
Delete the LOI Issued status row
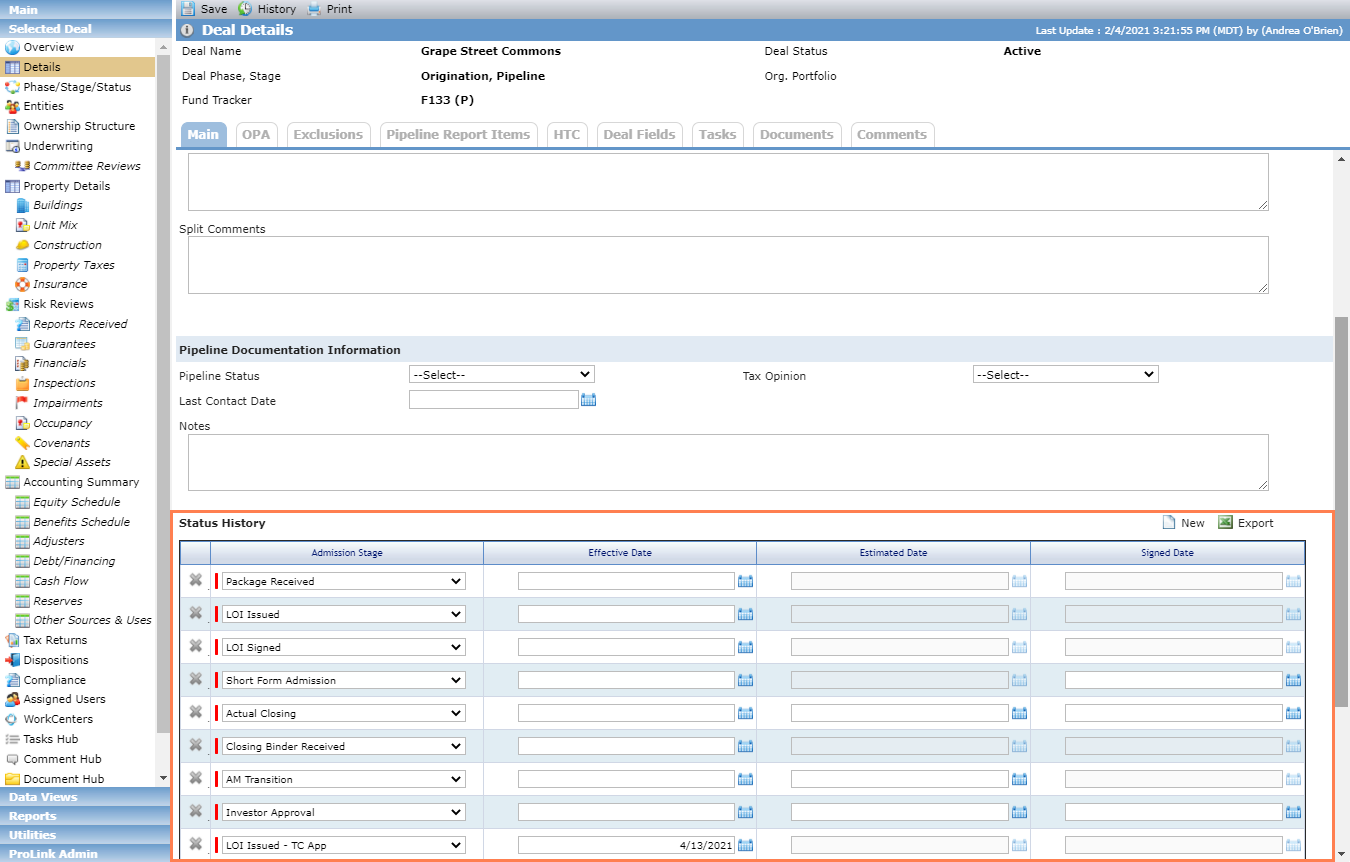coord(196,613)
